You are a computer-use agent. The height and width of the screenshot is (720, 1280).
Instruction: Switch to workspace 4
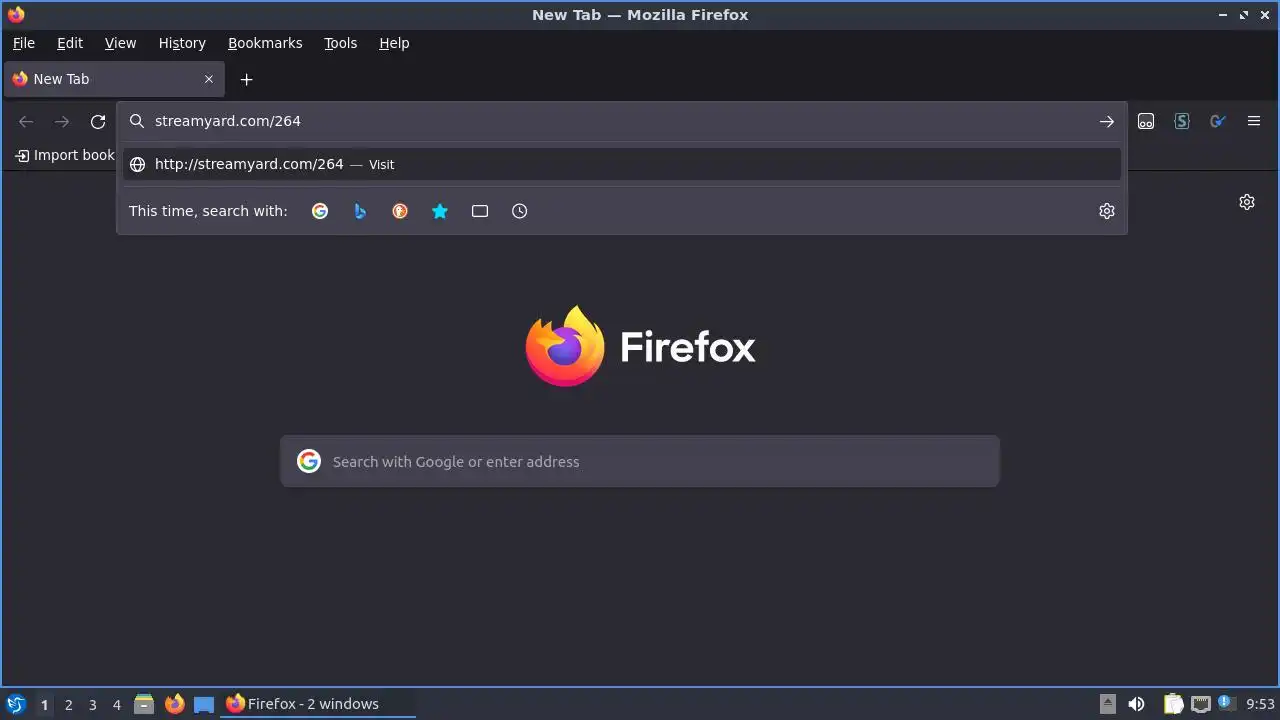116,704
